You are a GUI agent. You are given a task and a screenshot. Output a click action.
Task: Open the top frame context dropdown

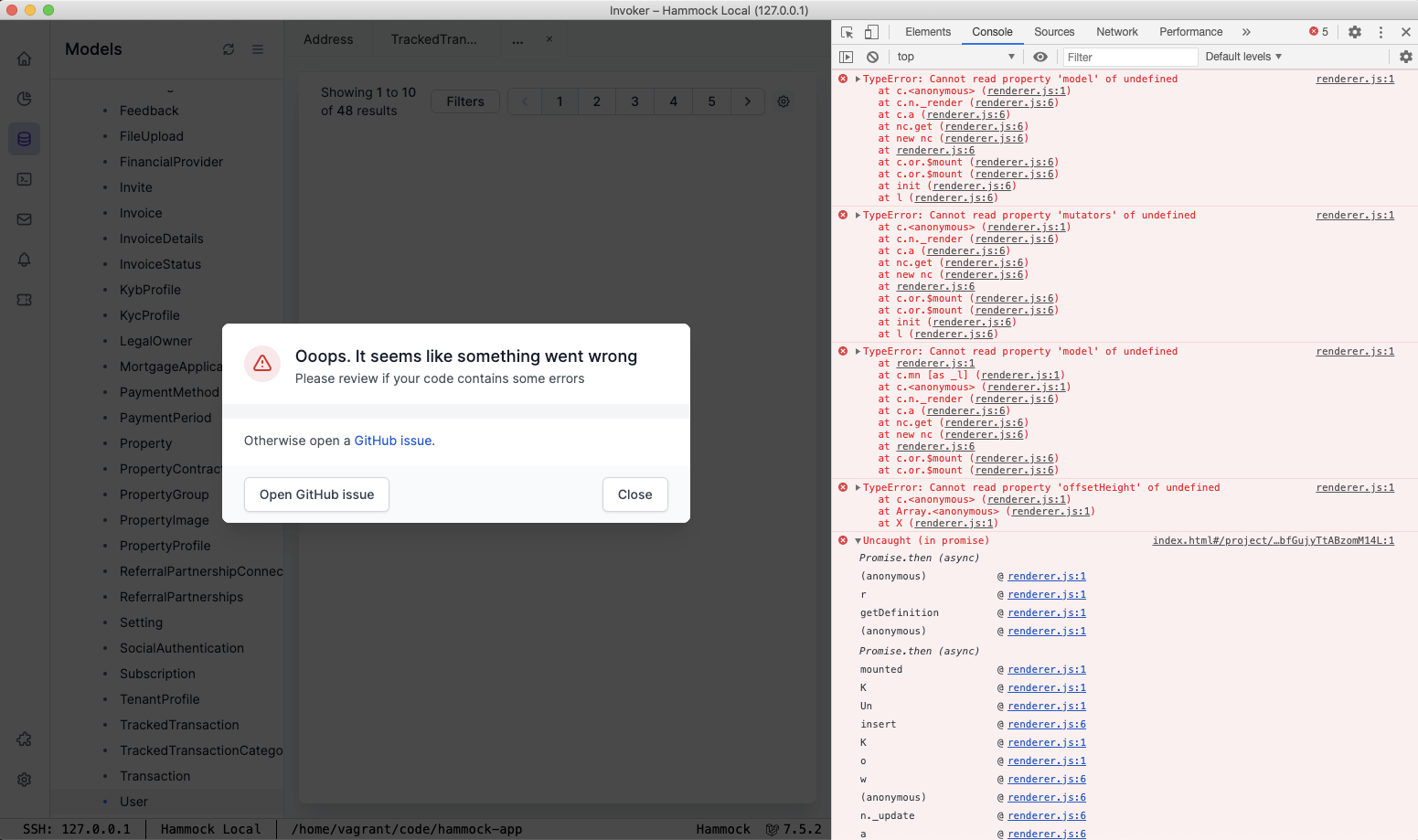(955, 56)
